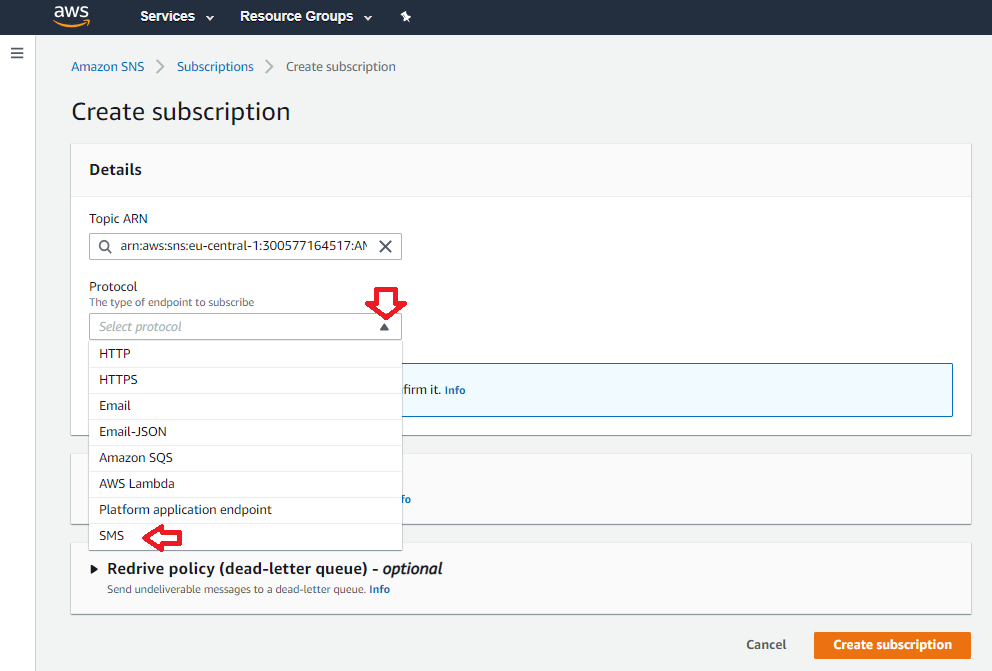The width and height of the screenshot is (992, 671).
Task: Pick Email-JSON from the list
Action: point(133,431)
